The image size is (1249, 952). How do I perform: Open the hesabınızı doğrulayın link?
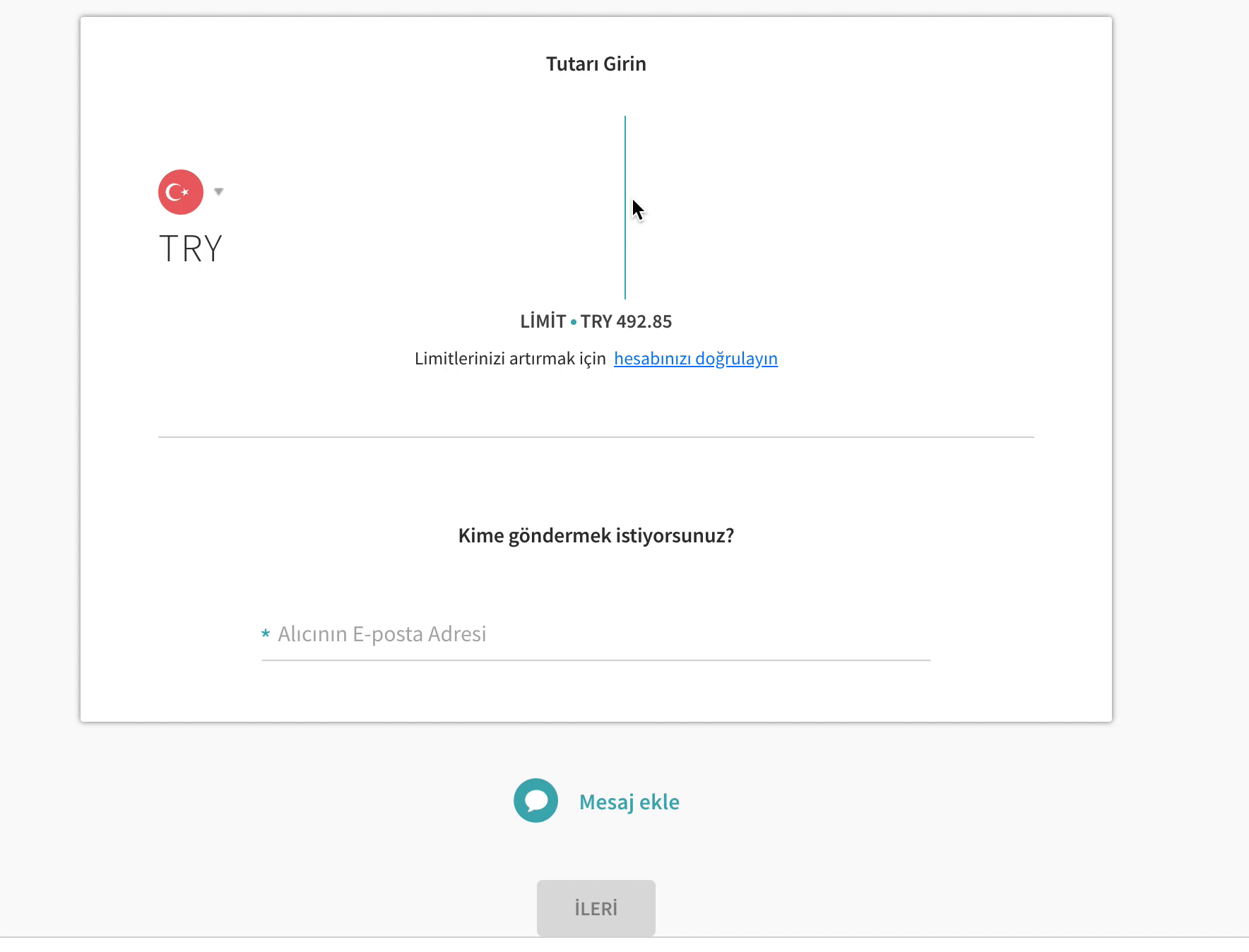(x=696, y=359)
